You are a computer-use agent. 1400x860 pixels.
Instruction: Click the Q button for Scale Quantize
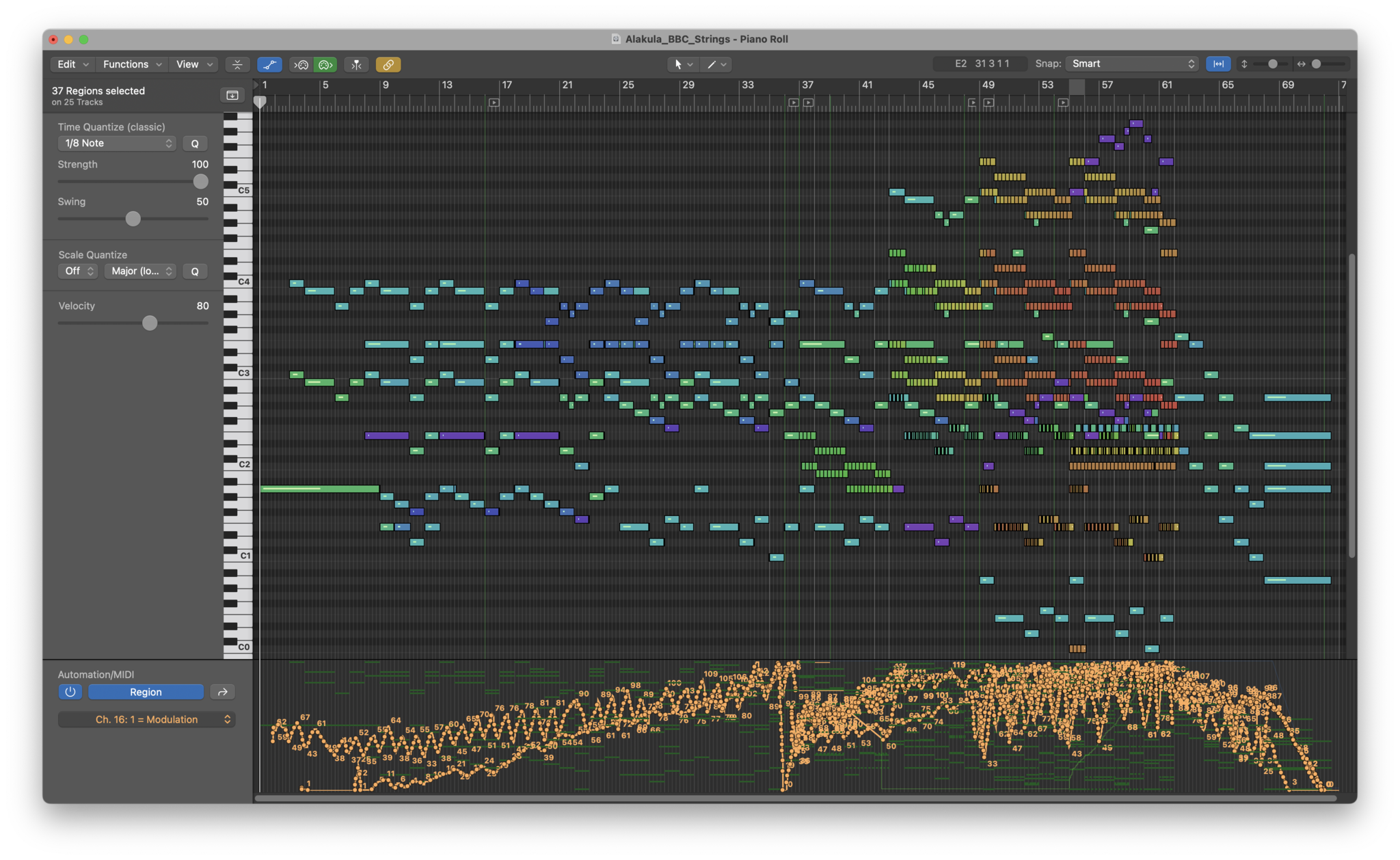tap(195, 271)
